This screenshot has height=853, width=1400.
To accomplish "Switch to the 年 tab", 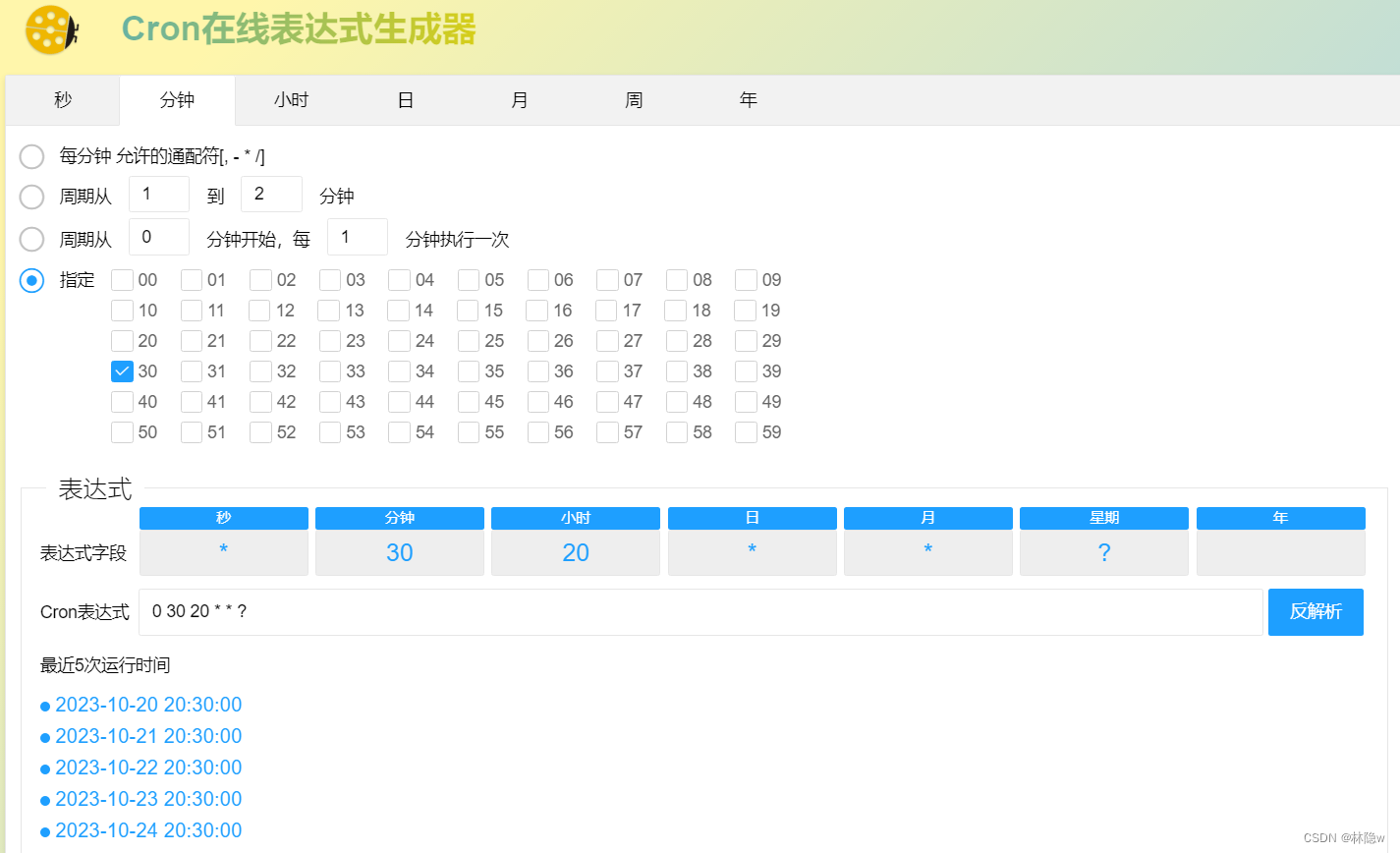I will [x=748, y=99].
